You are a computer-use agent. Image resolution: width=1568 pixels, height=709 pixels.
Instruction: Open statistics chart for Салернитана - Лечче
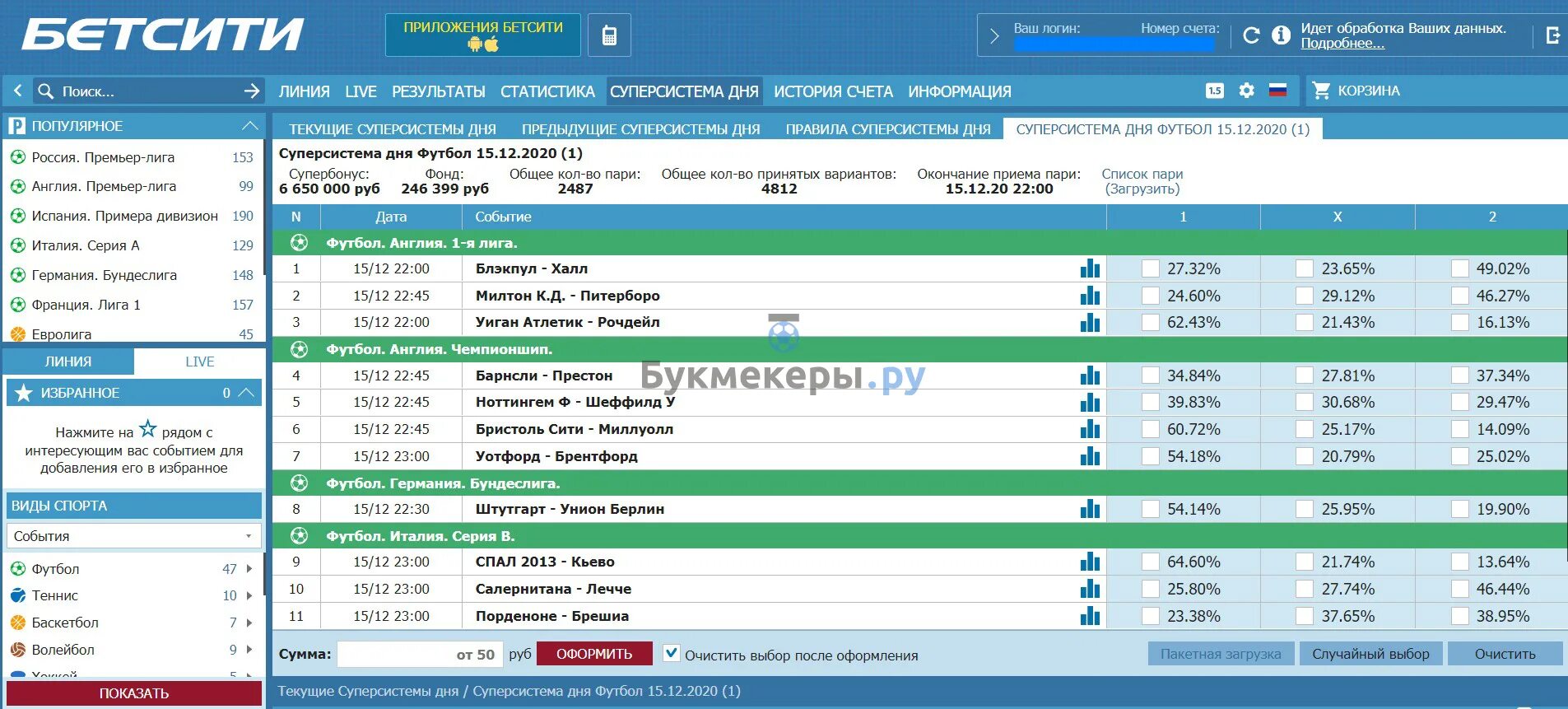click(1090, 589)
